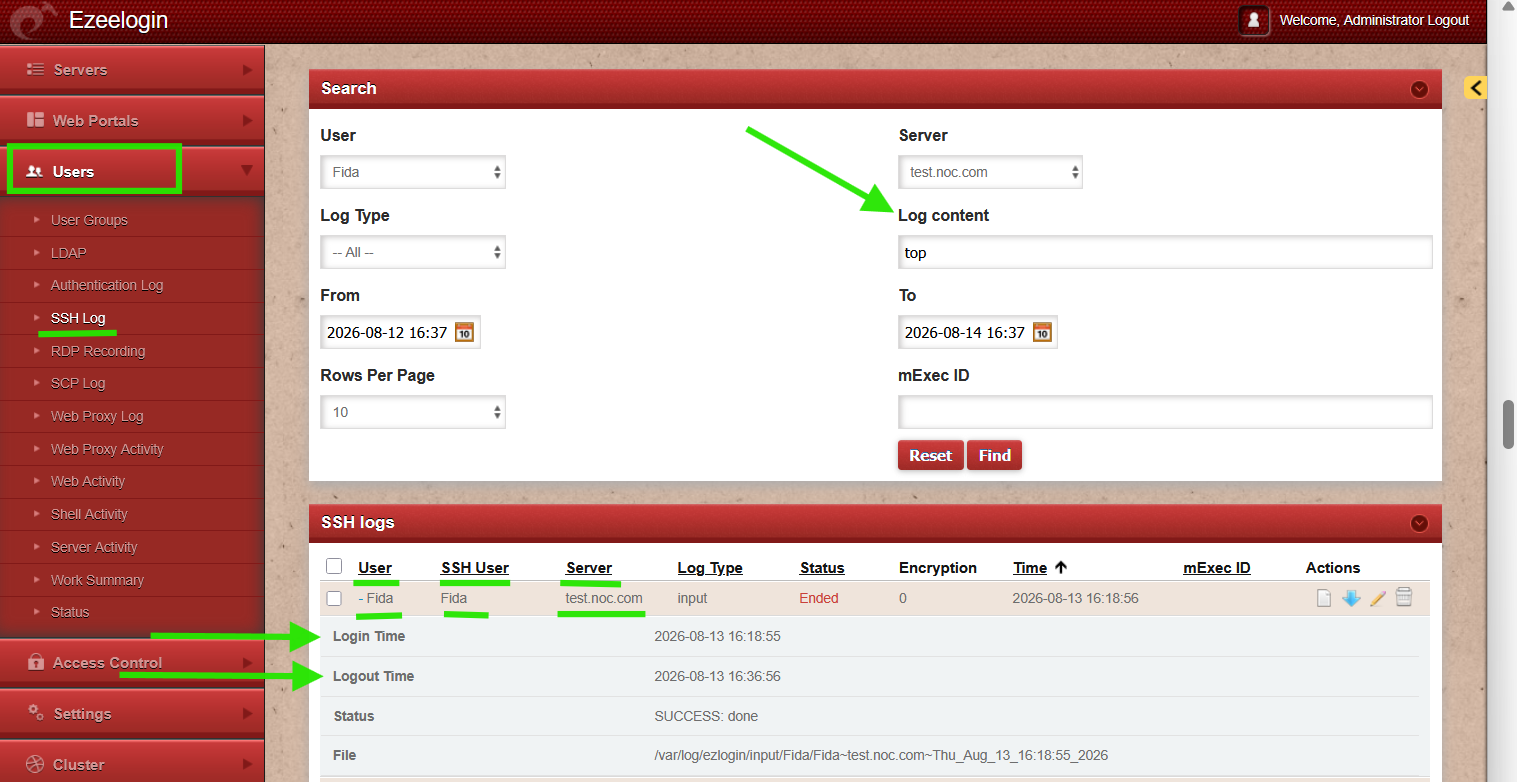The height and width of the screenshot is (782, 1517).
Task: Sort logs by Time column
Action: [x=1030, y=568]
